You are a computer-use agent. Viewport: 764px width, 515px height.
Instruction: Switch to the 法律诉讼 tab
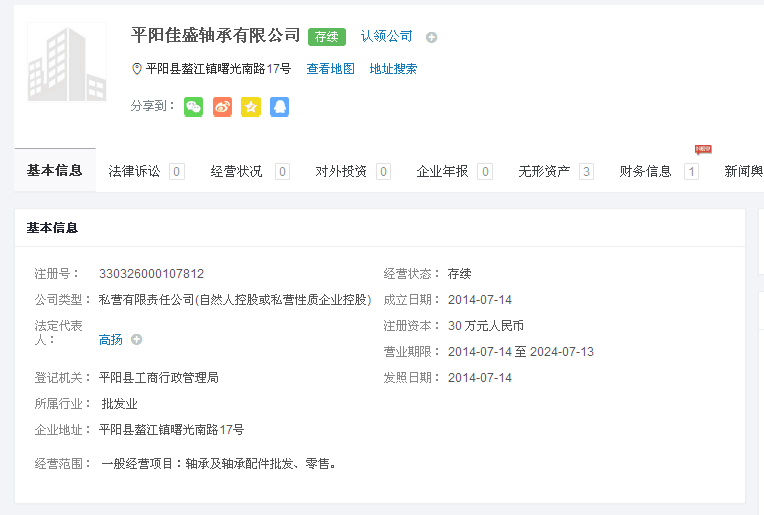[135, 171]
